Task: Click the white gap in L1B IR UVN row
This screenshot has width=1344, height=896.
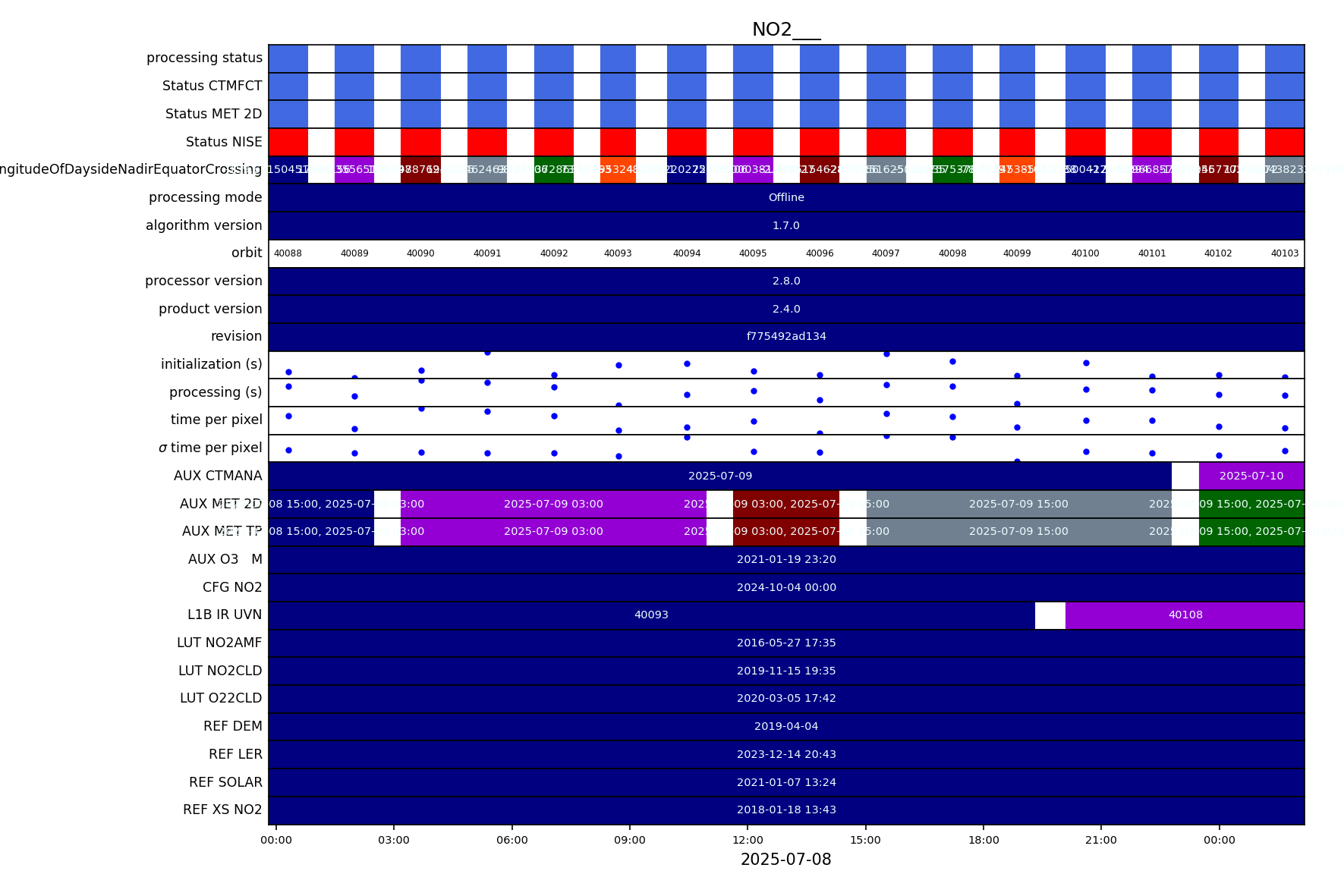Action: click(x=1050, y=615)
